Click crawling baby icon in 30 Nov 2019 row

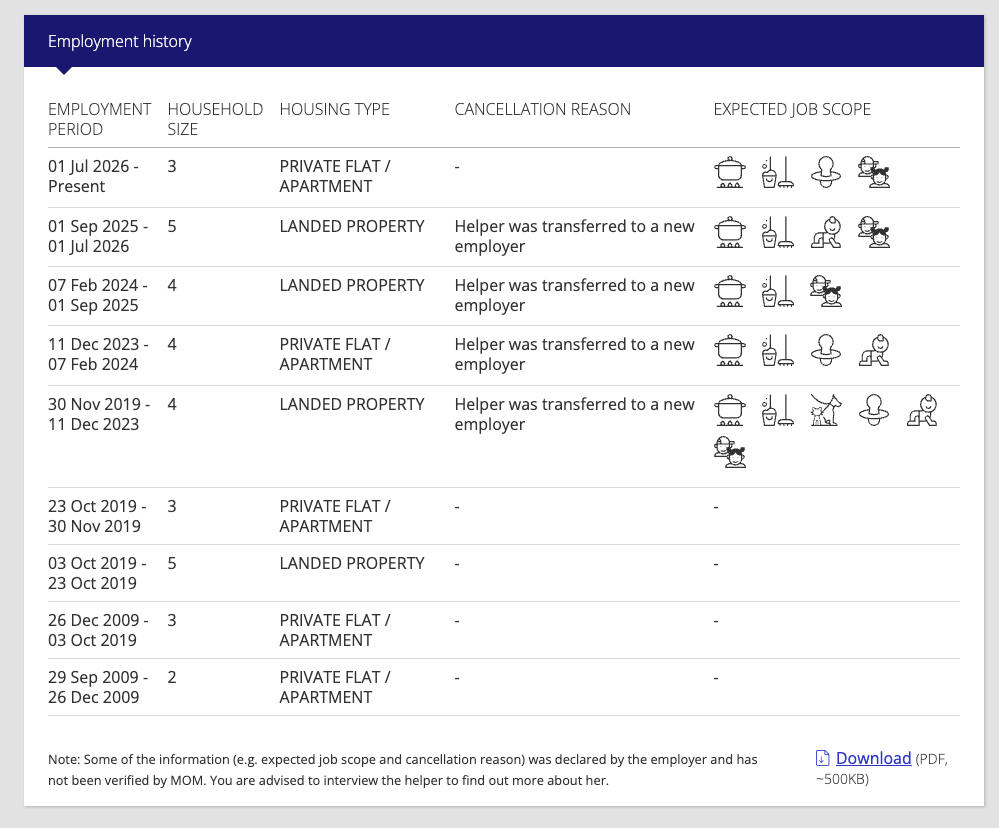[922, 410]
